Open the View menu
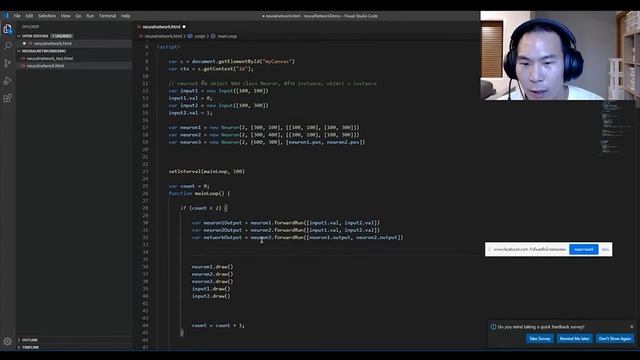 (x=65, y=16)
